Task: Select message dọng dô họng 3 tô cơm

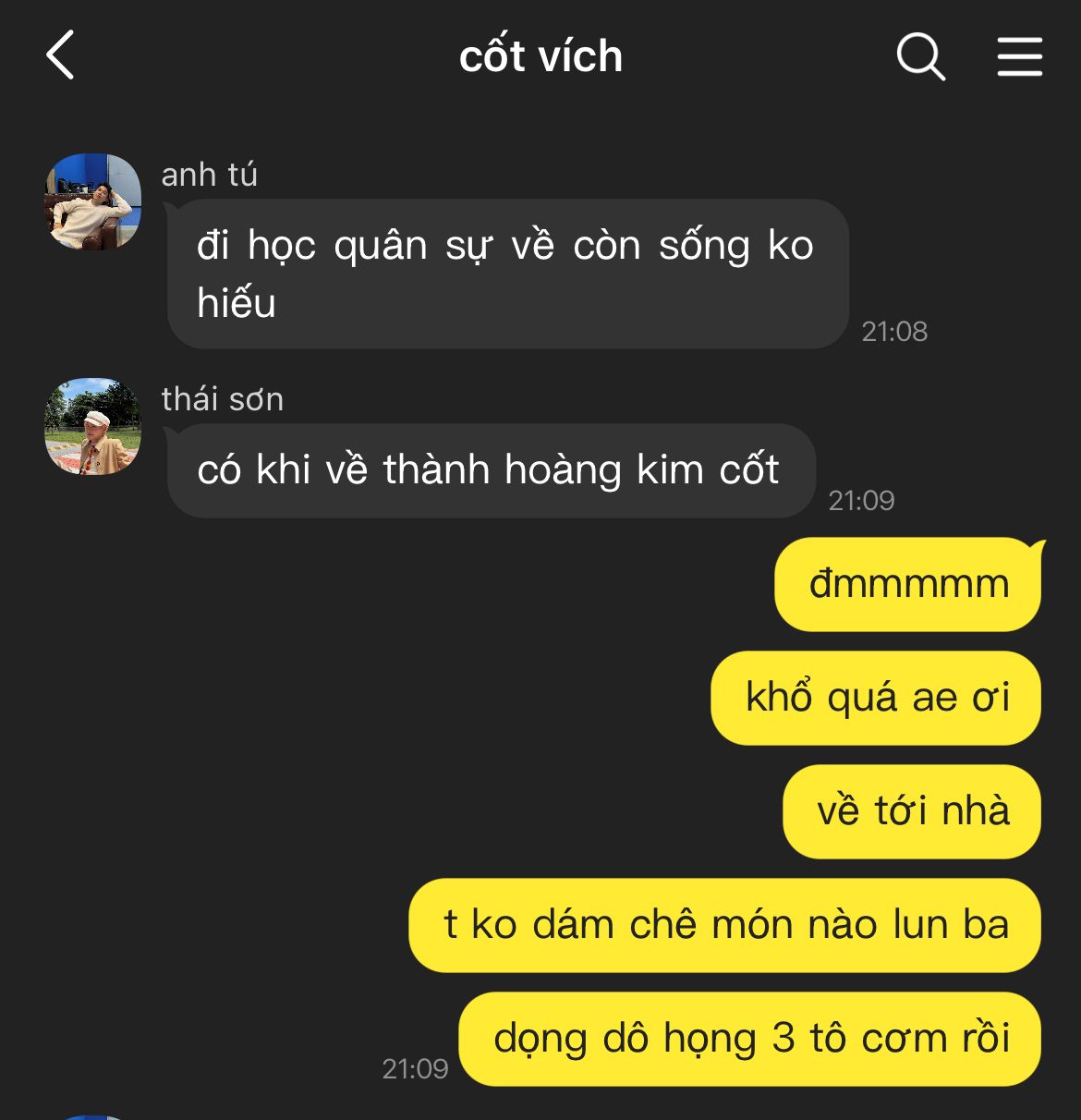Action: 750,1039
